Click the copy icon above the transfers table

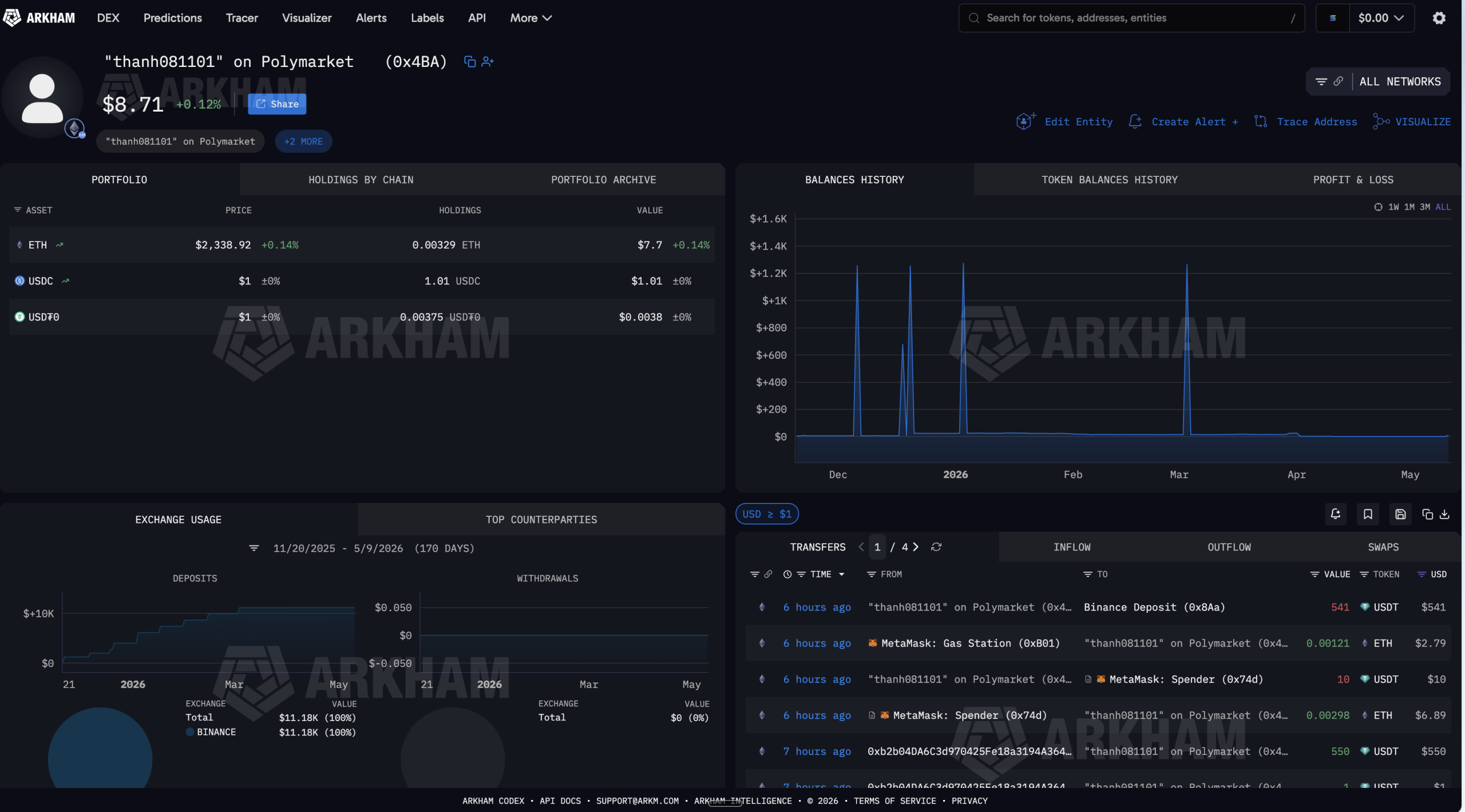click(x=1427, y=514)
